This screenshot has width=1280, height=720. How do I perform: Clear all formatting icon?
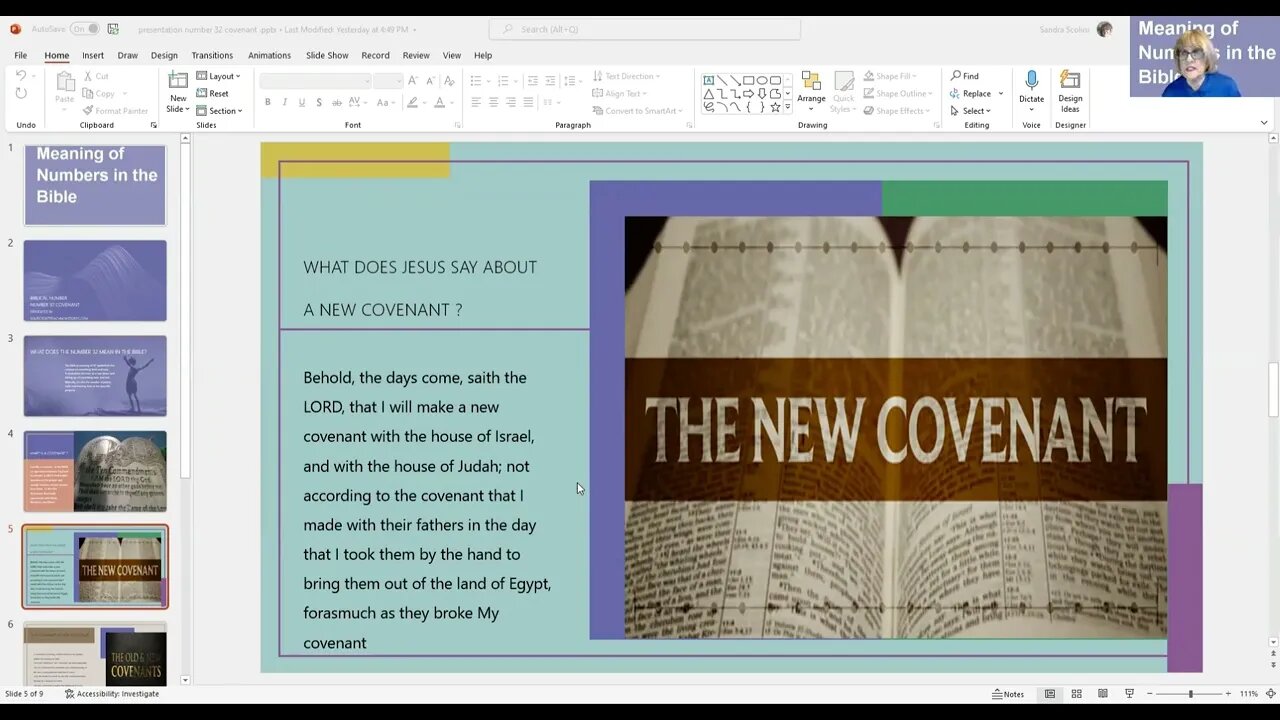coord(449,80)
